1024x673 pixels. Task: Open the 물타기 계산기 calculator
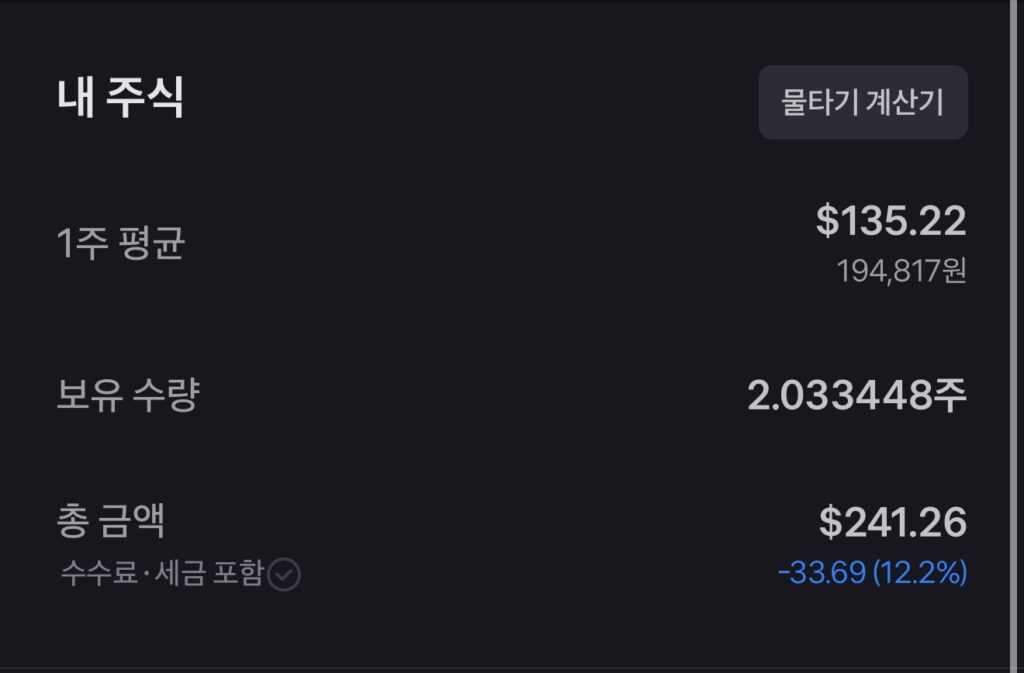point(863,102)
